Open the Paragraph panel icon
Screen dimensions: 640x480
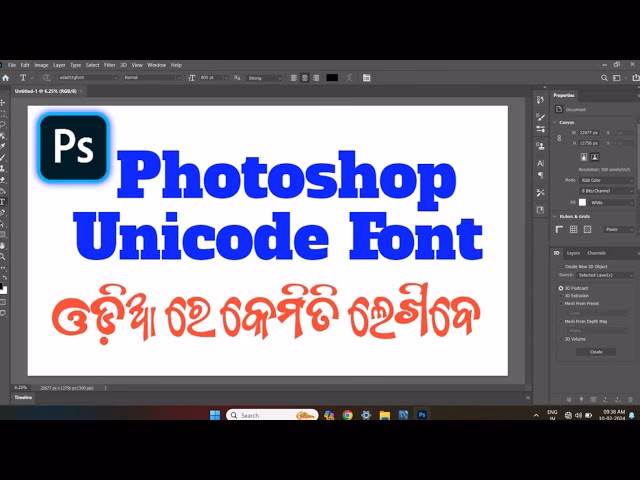coord(540,176)
